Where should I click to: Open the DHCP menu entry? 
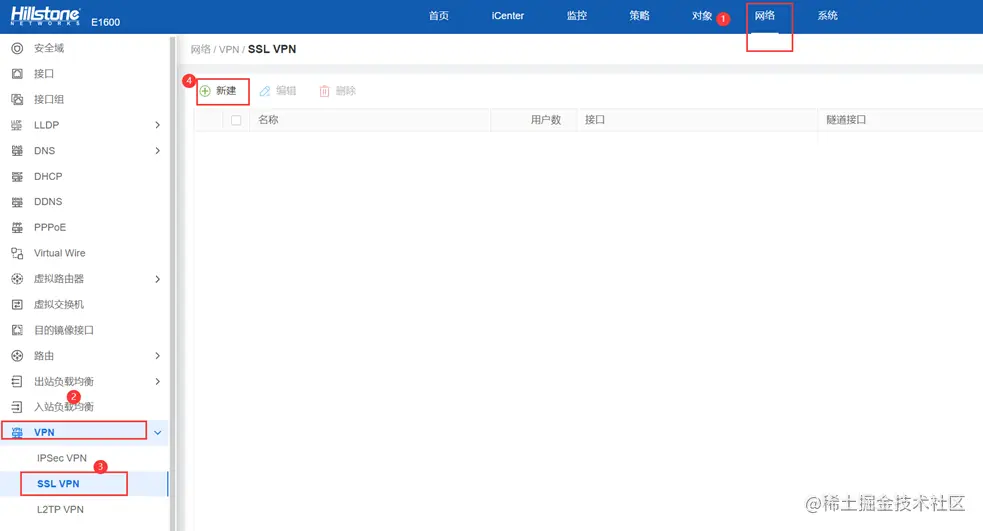coord(48,177)
